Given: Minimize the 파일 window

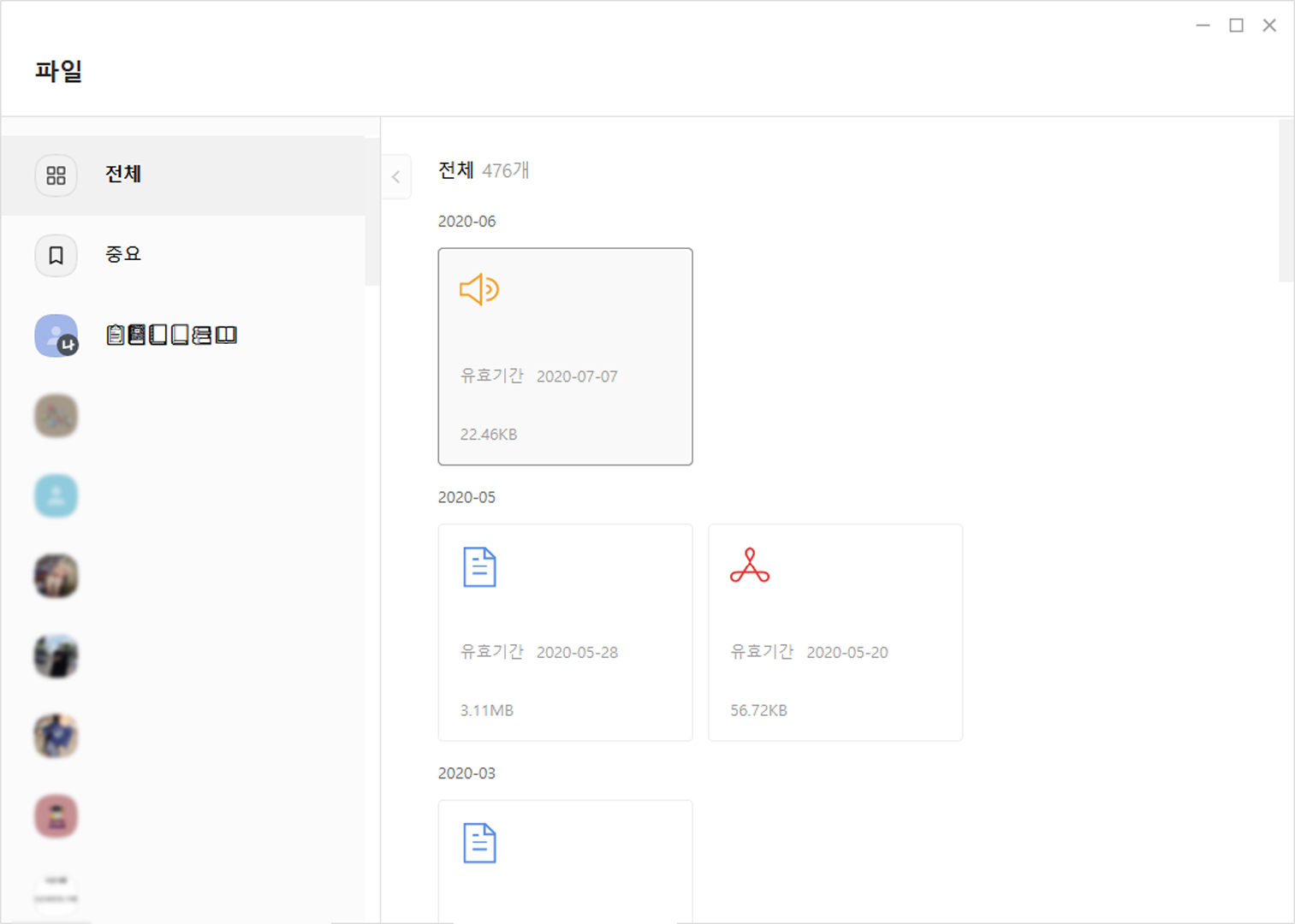Looking at the screenshot, I should (1203, 25).
